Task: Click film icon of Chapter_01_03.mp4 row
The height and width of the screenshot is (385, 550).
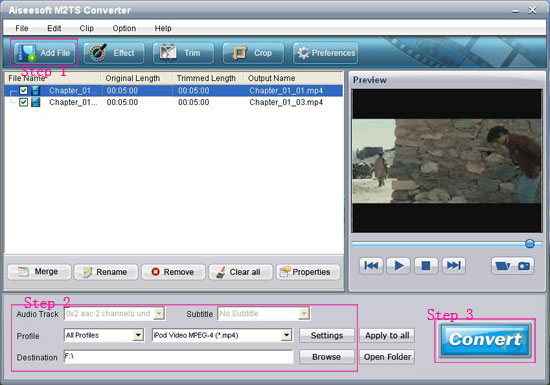Action: [x=35, y=102]
